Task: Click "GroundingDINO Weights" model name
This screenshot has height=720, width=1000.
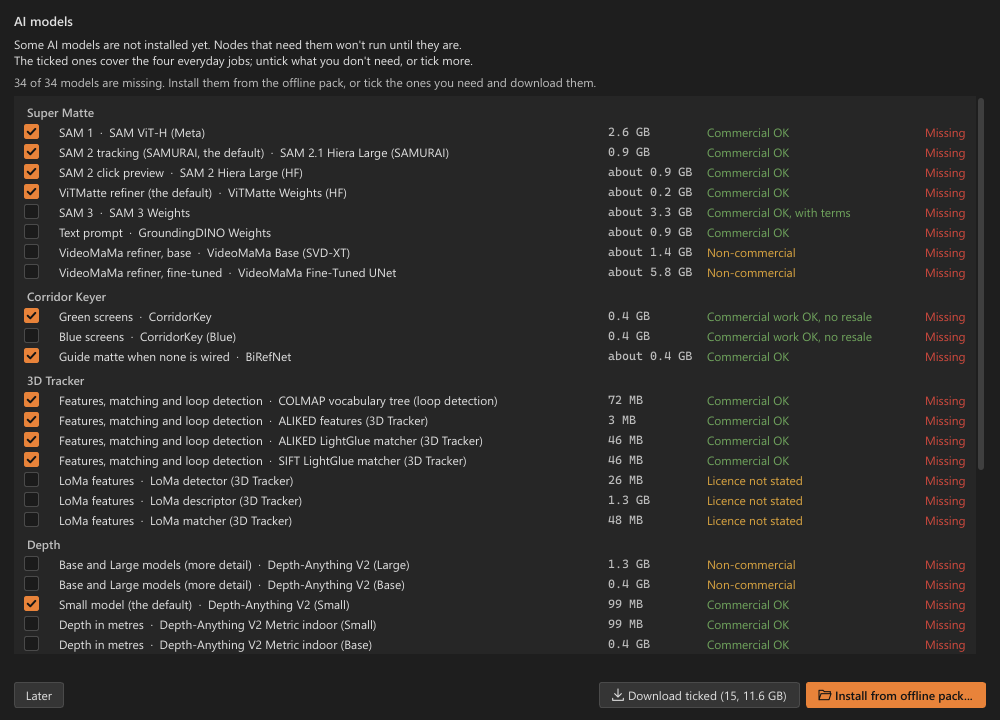Action: click(x=205, y=233)
